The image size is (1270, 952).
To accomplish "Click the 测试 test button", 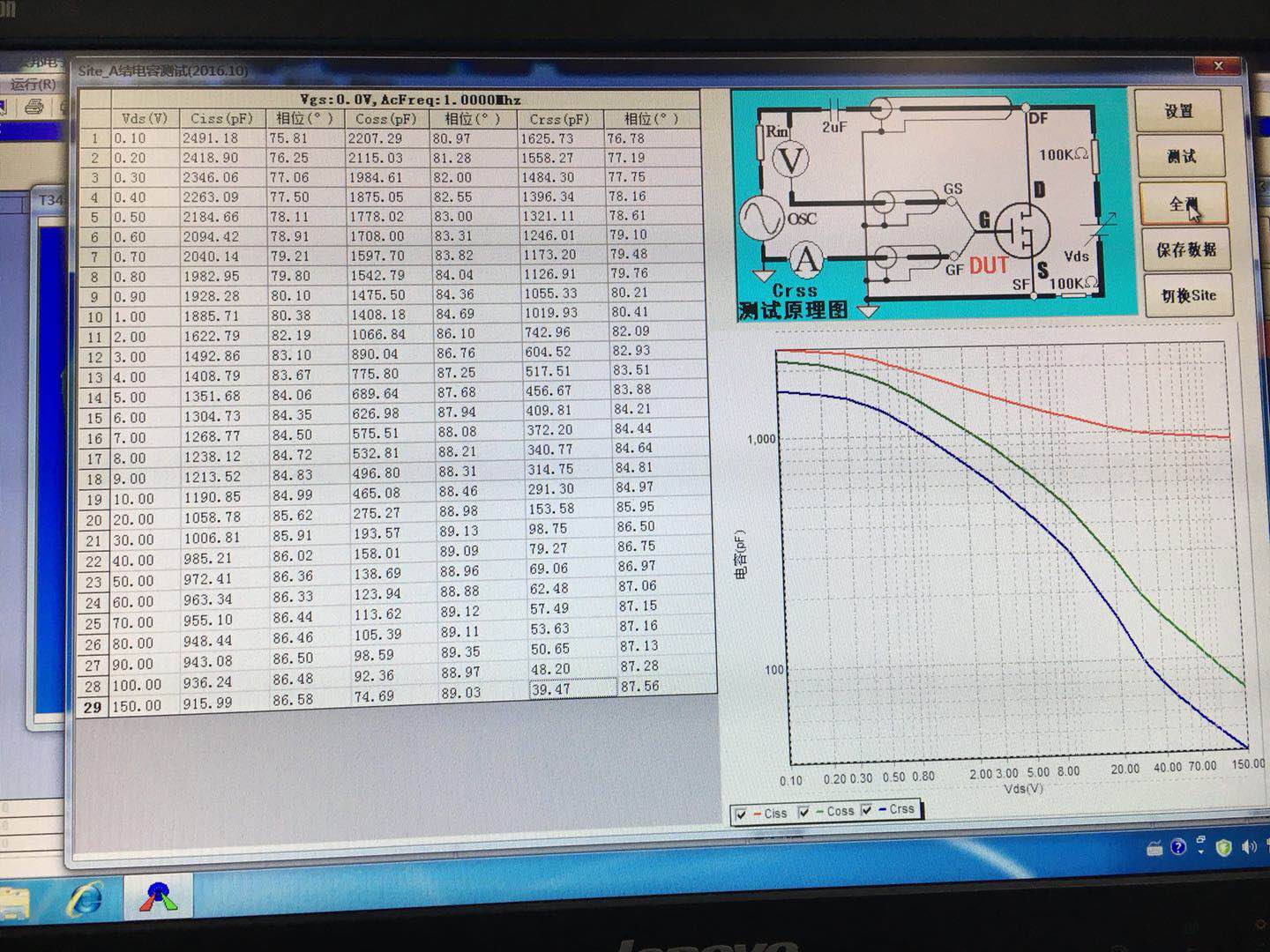I will [x=1181, y=157].
